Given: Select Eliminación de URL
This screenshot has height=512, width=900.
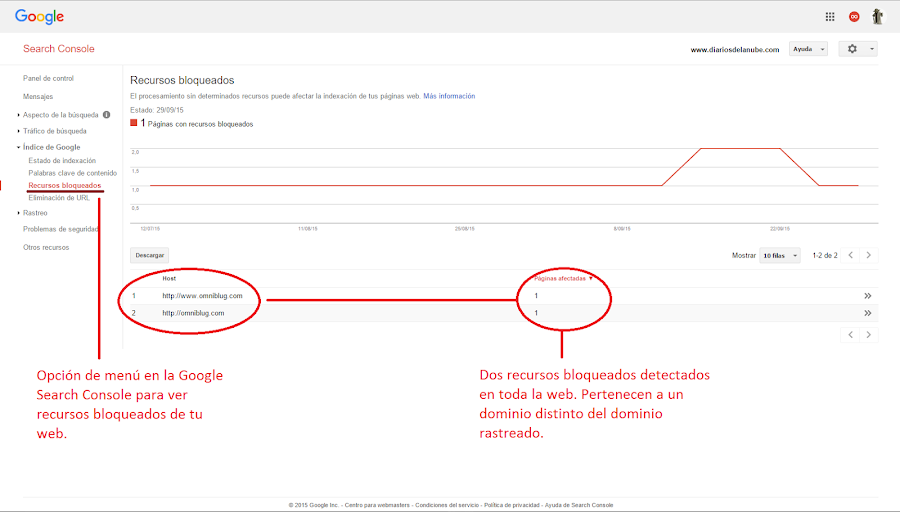Looking at the screenshot, I should pyautogui.click(x=59, y=197).
